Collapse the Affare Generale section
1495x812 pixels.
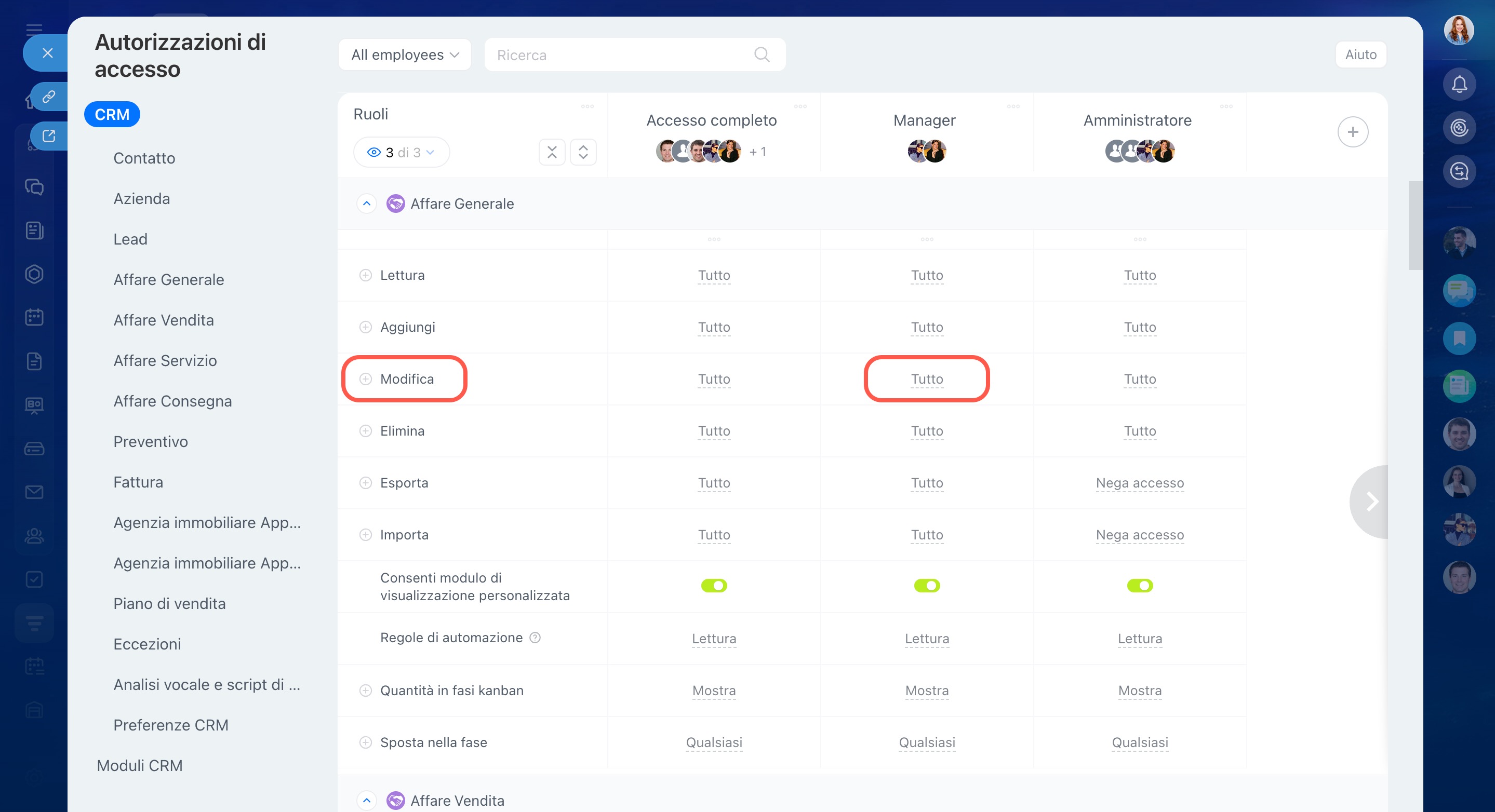coord(366,204)
